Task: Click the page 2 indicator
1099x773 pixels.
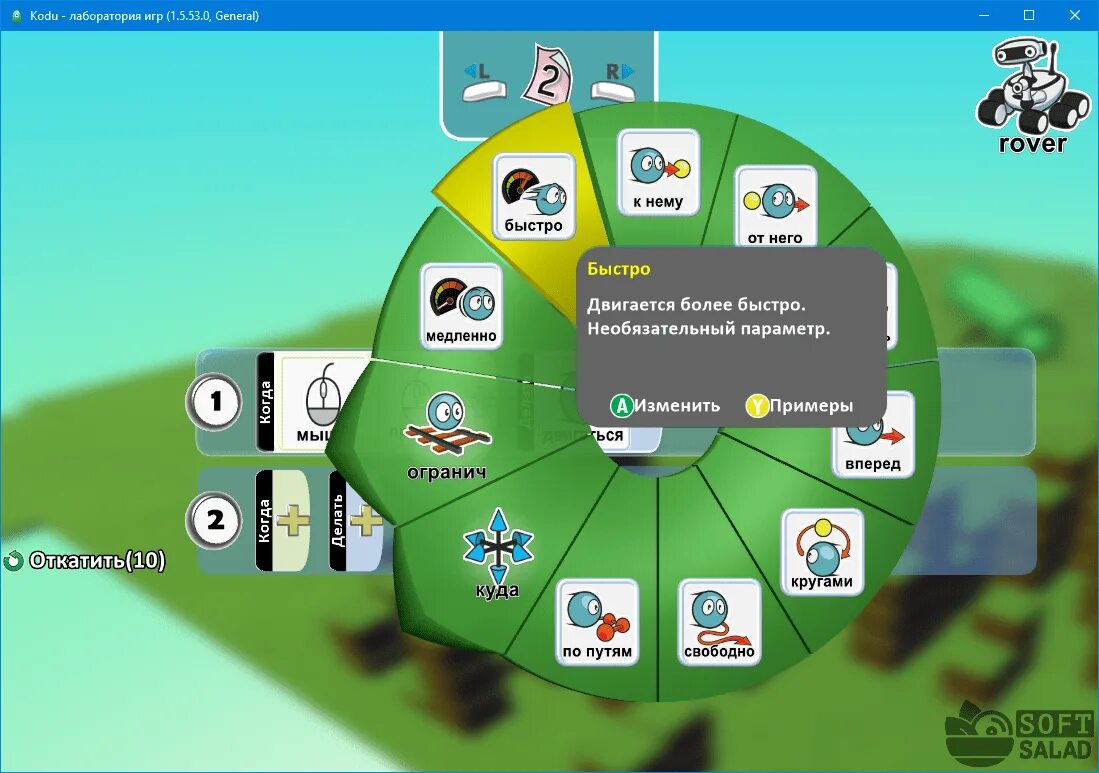Action: pos(549,76)
